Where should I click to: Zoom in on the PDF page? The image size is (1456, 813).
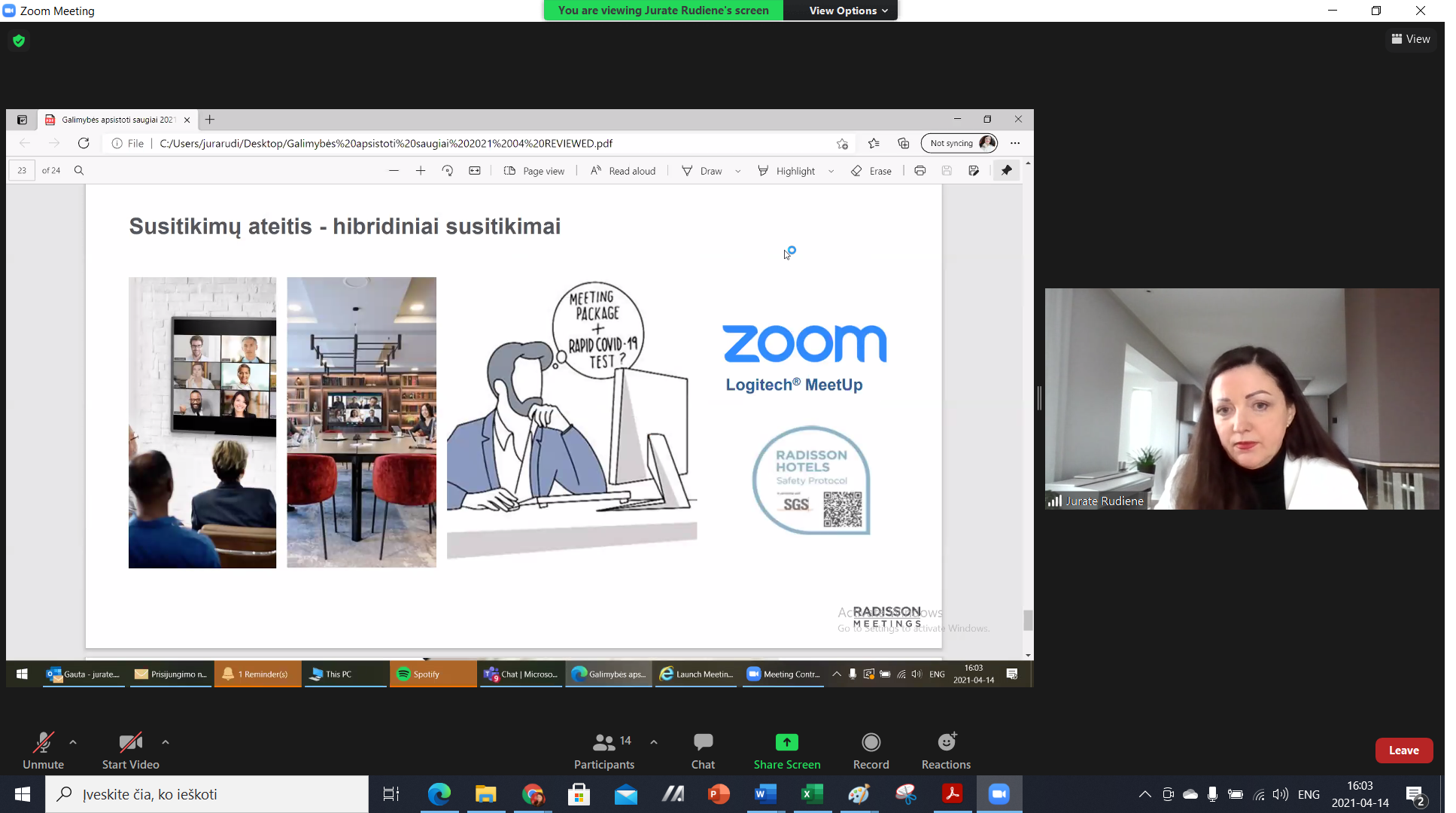[421, 171]
